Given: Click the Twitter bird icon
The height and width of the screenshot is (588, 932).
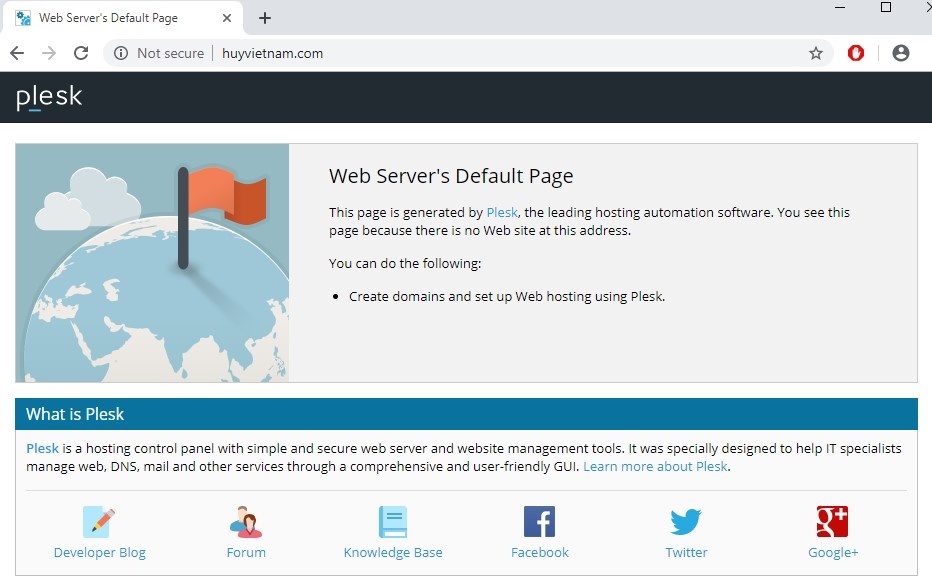Looking at the screenshot, I should 686,522.
